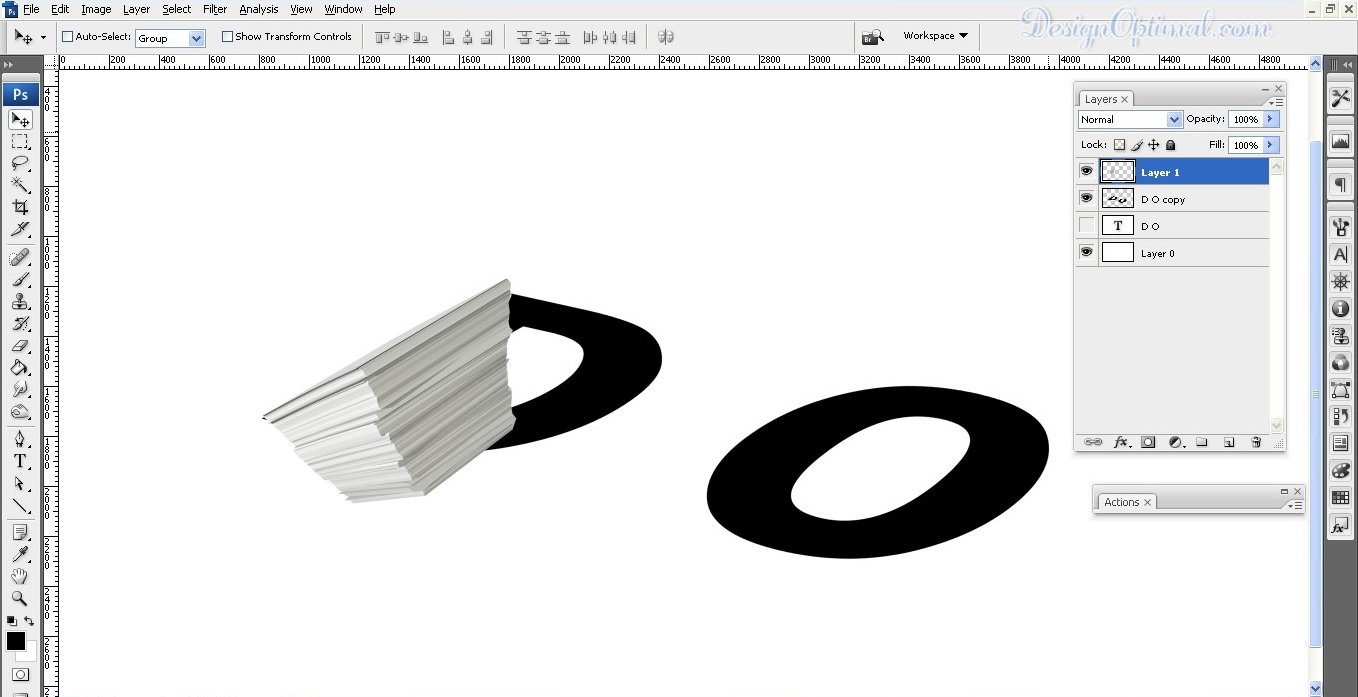Toggle Quick Mask mode
The height and width of the screenshot is (697, 1358).
[20, 675]
